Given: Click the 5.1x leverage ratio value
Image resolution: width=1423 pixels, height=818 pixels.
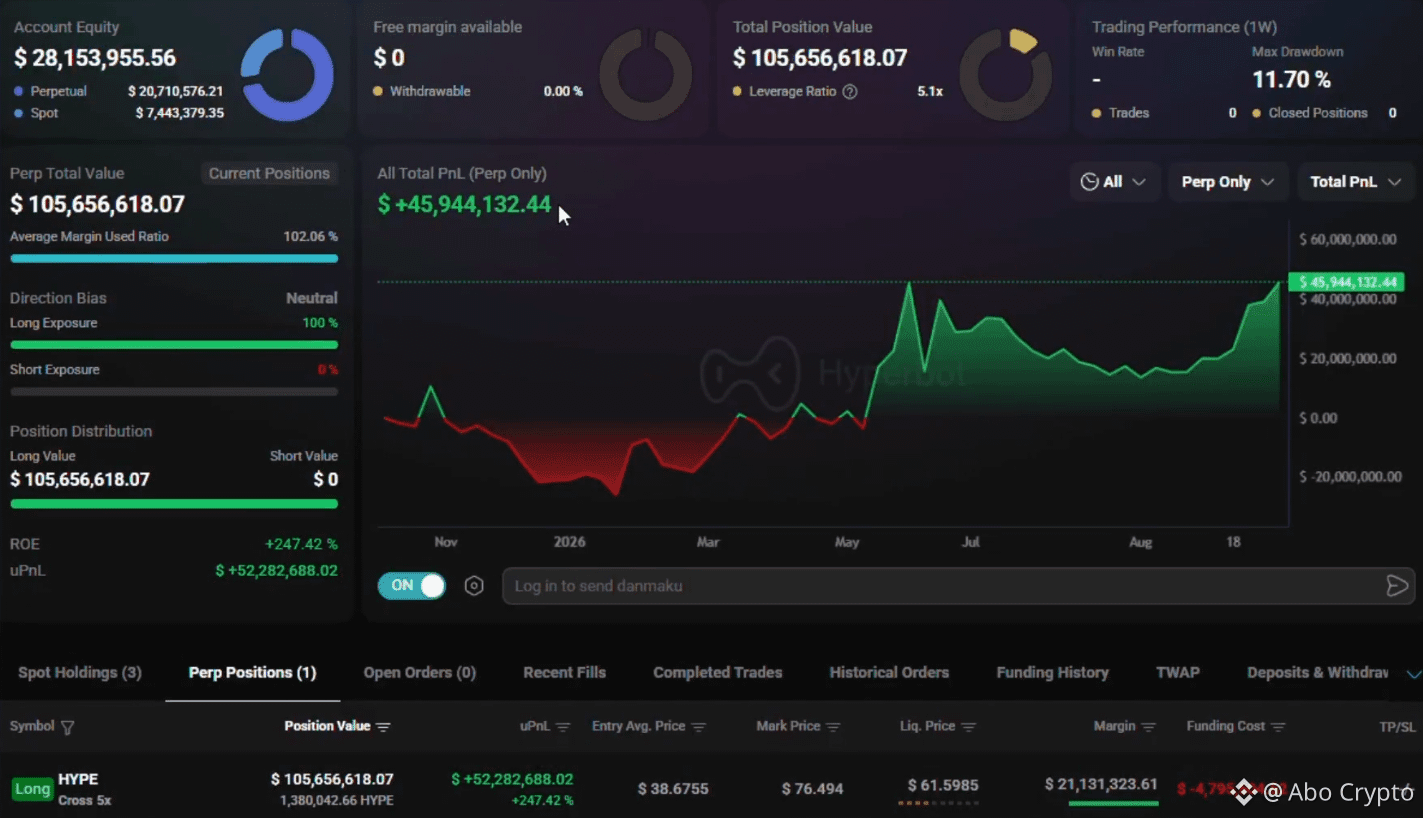Looking at the screenshot, I should point(930,91).
